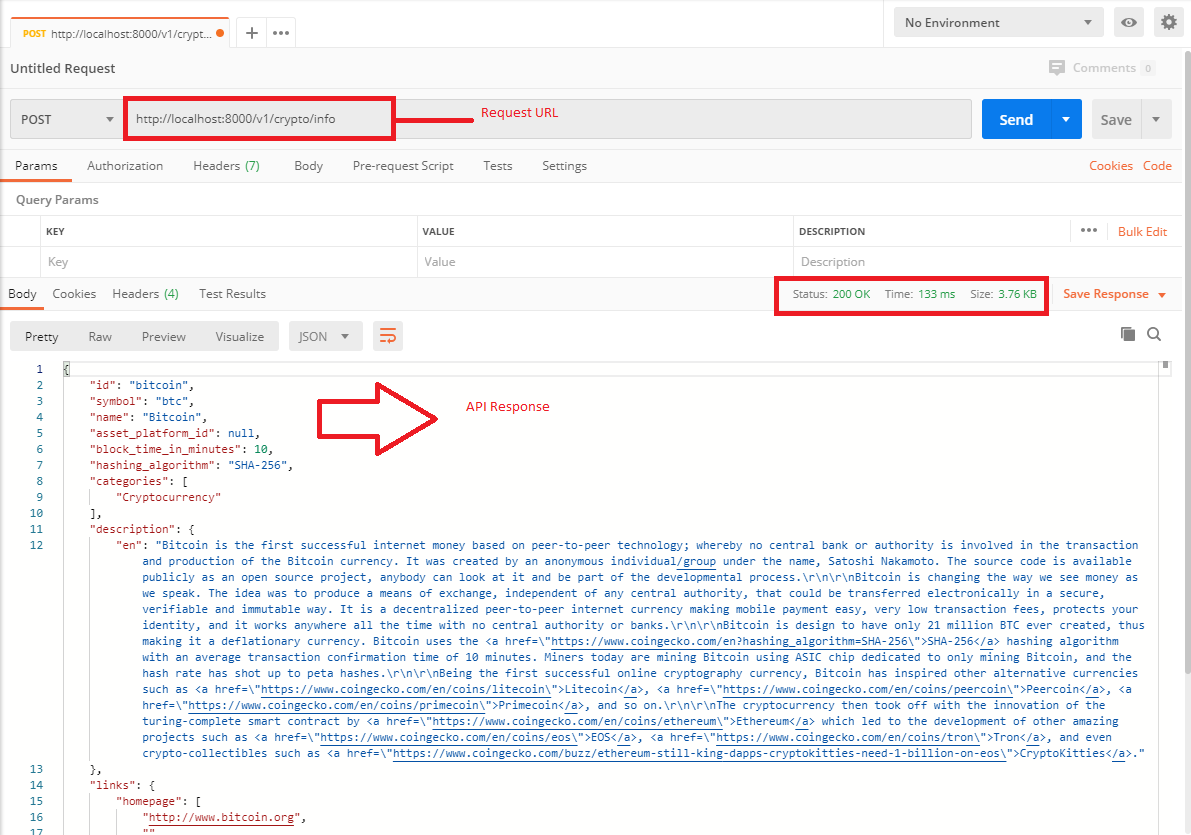
Task: Open the Authorization tab
Action: 125,166
